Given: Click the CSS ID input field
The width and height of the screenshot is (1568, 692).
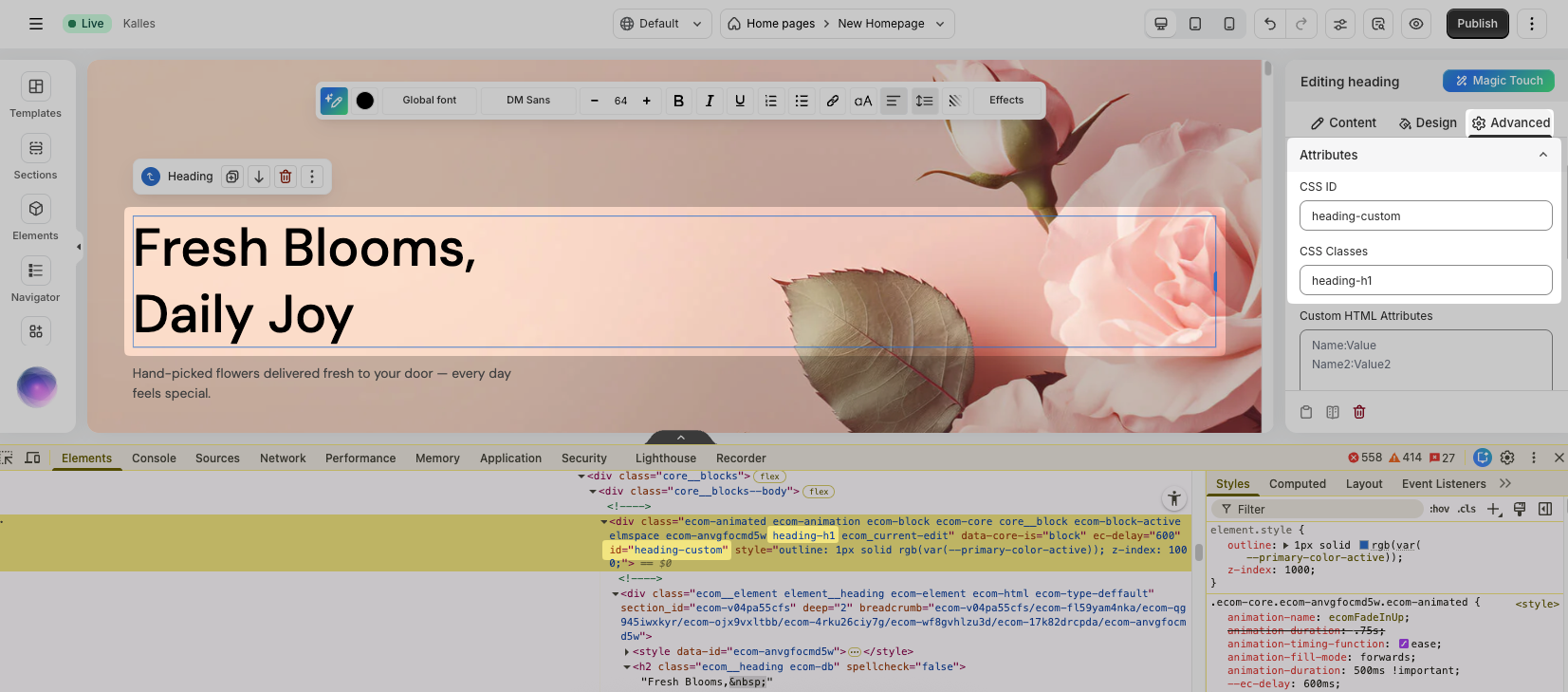Looking at the screenshot, I should [1425, 216].
